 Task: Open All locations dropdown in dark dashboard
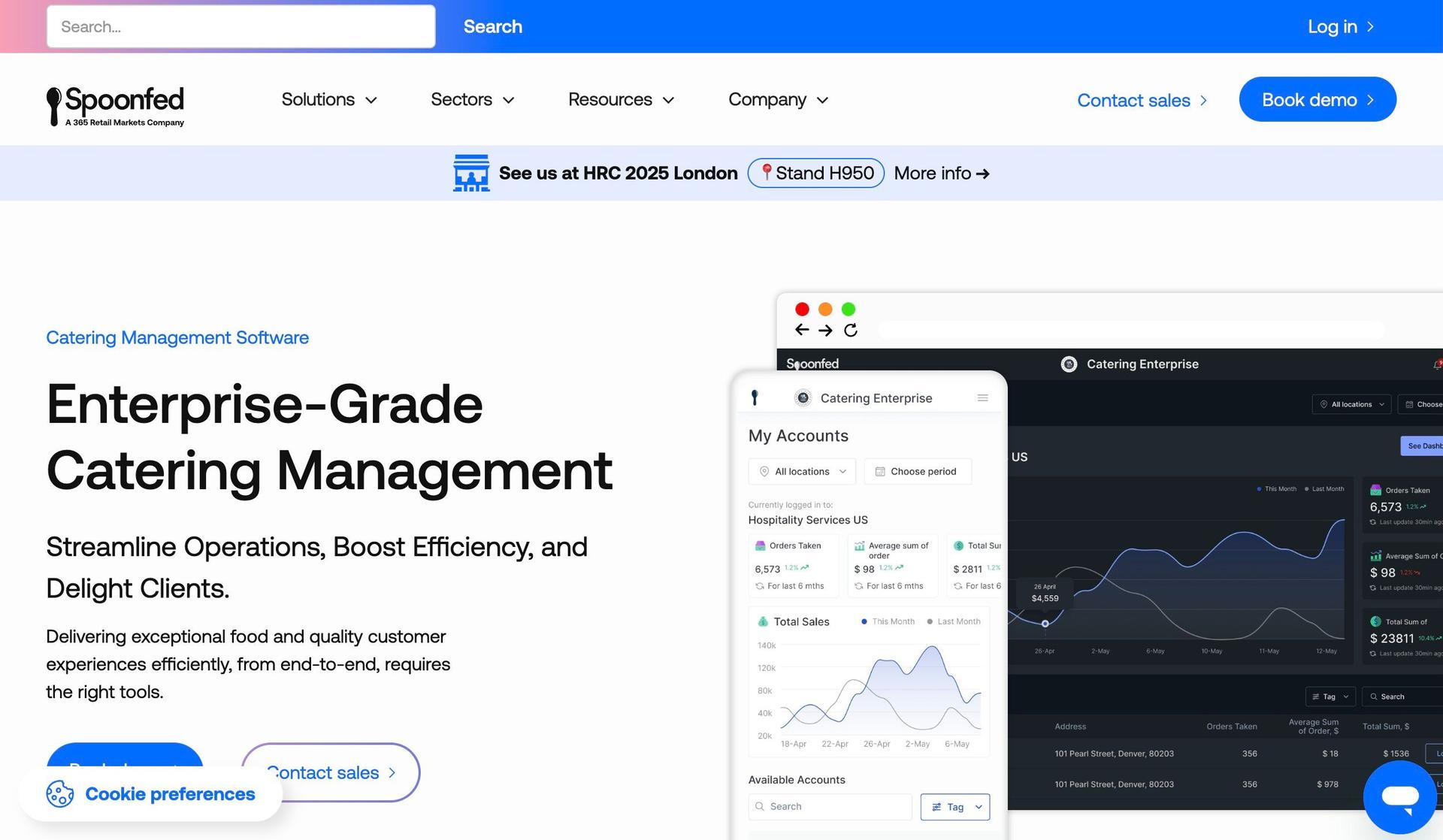point(1351,404)
